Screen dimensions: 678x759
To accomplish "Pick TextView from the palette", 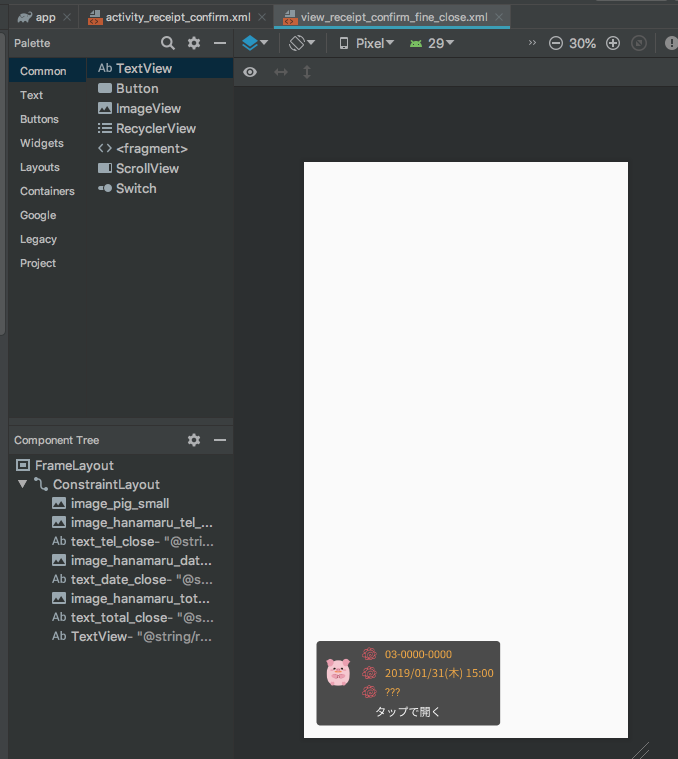I will pyautogui.click(x=160, y=68).
